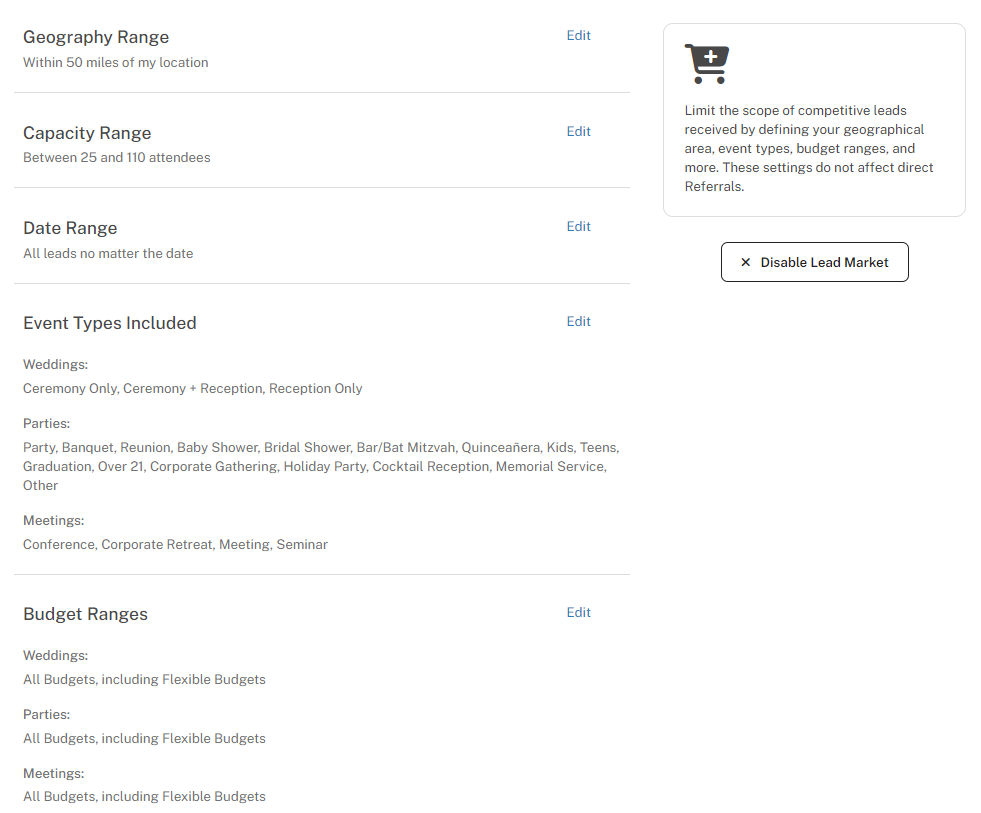Screen dimensions: 981x813
Task: Click the 'Within 50 miles of my location' text
Action: [116, 63]
